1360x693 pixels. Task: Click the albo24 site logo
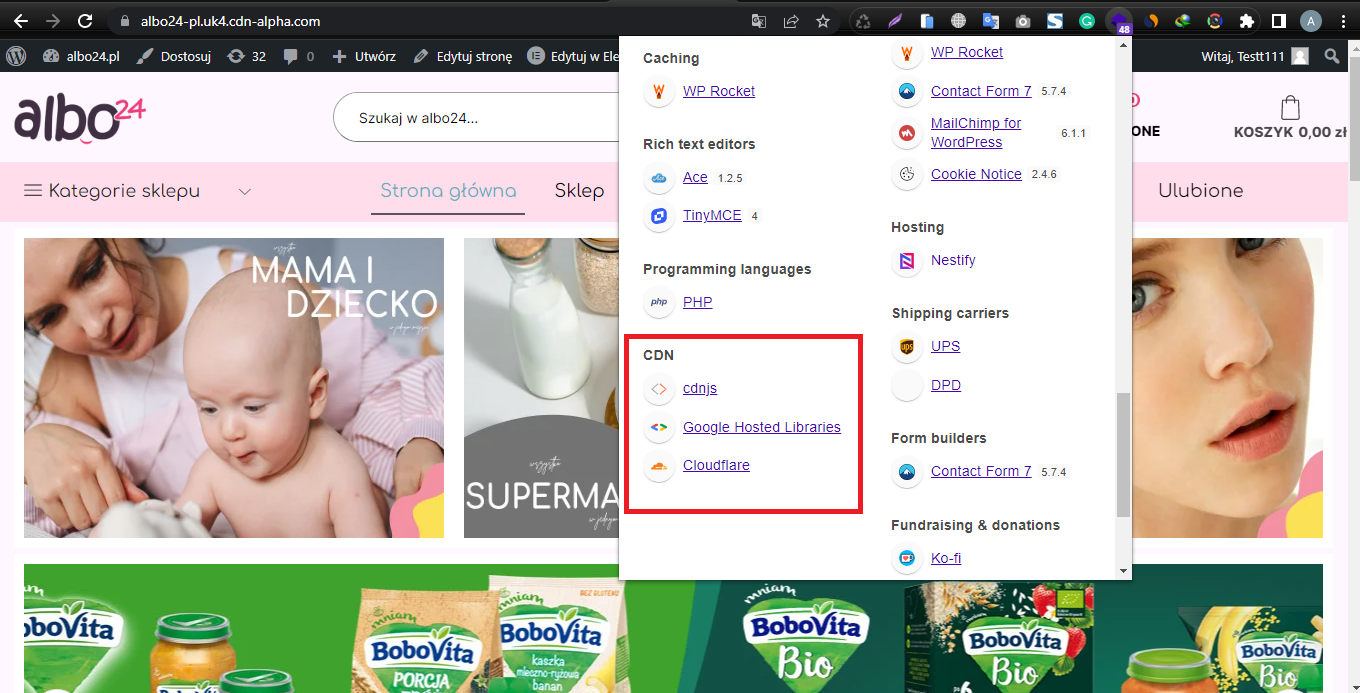click(80, 119)
